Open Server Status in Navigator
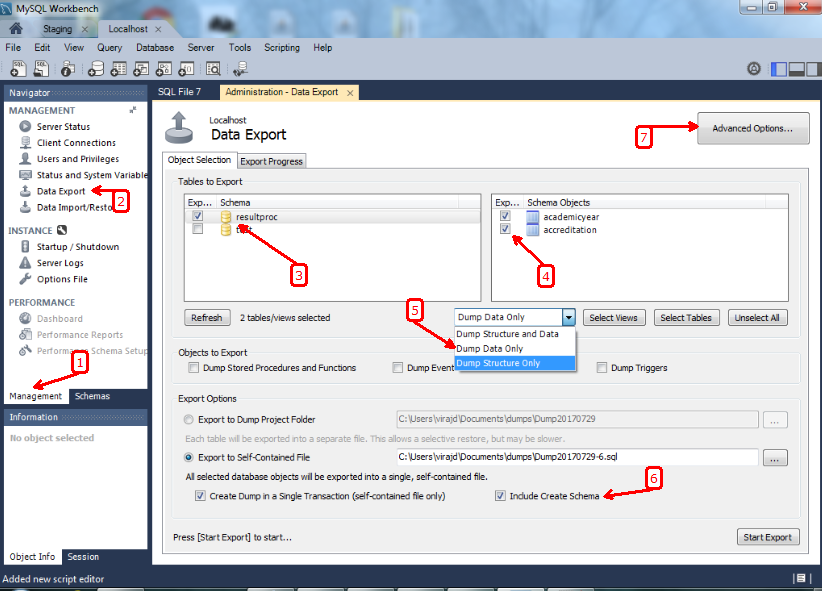Screen dimensions: 822x591 click(63, 126)
